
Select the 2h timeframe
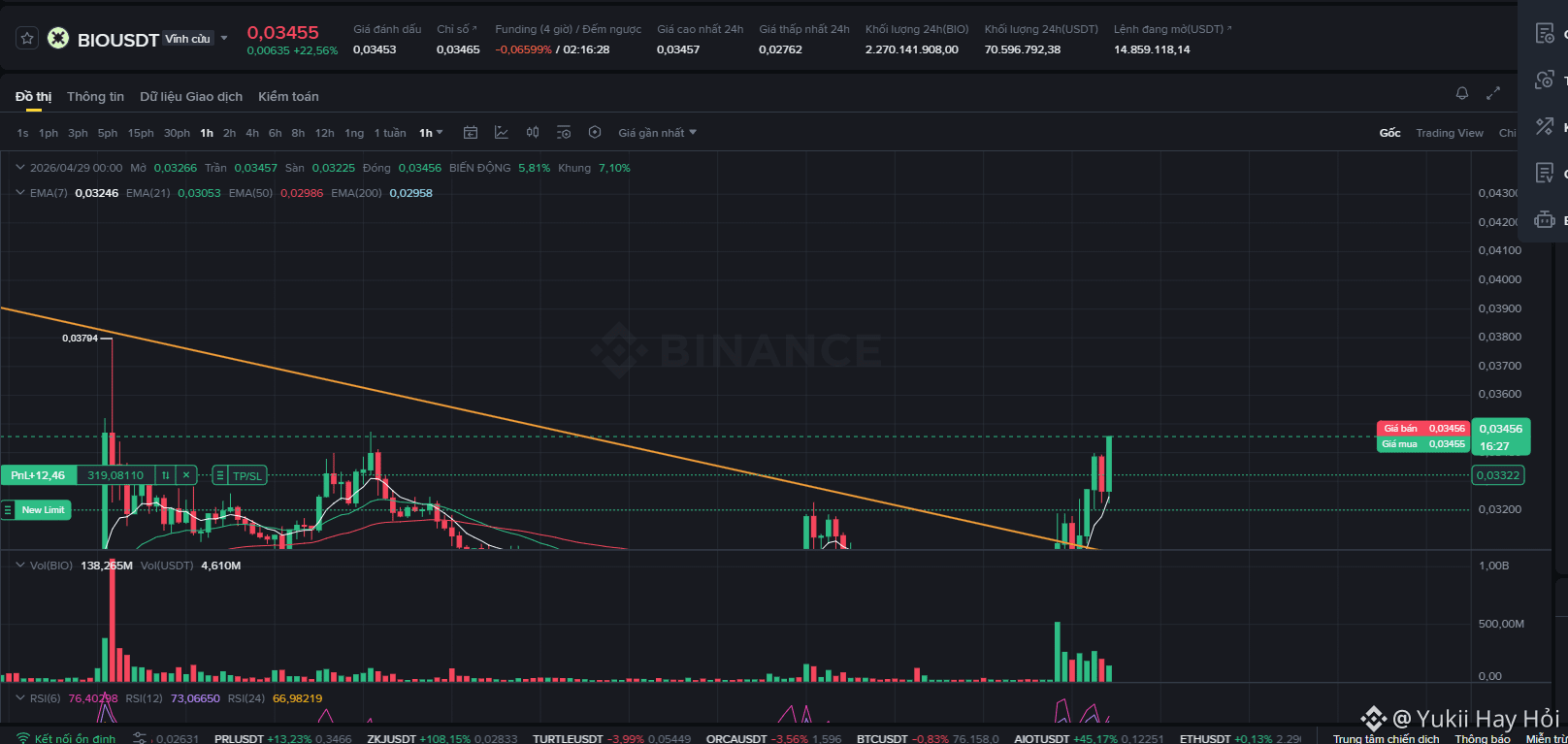click(x=229, y=133)
